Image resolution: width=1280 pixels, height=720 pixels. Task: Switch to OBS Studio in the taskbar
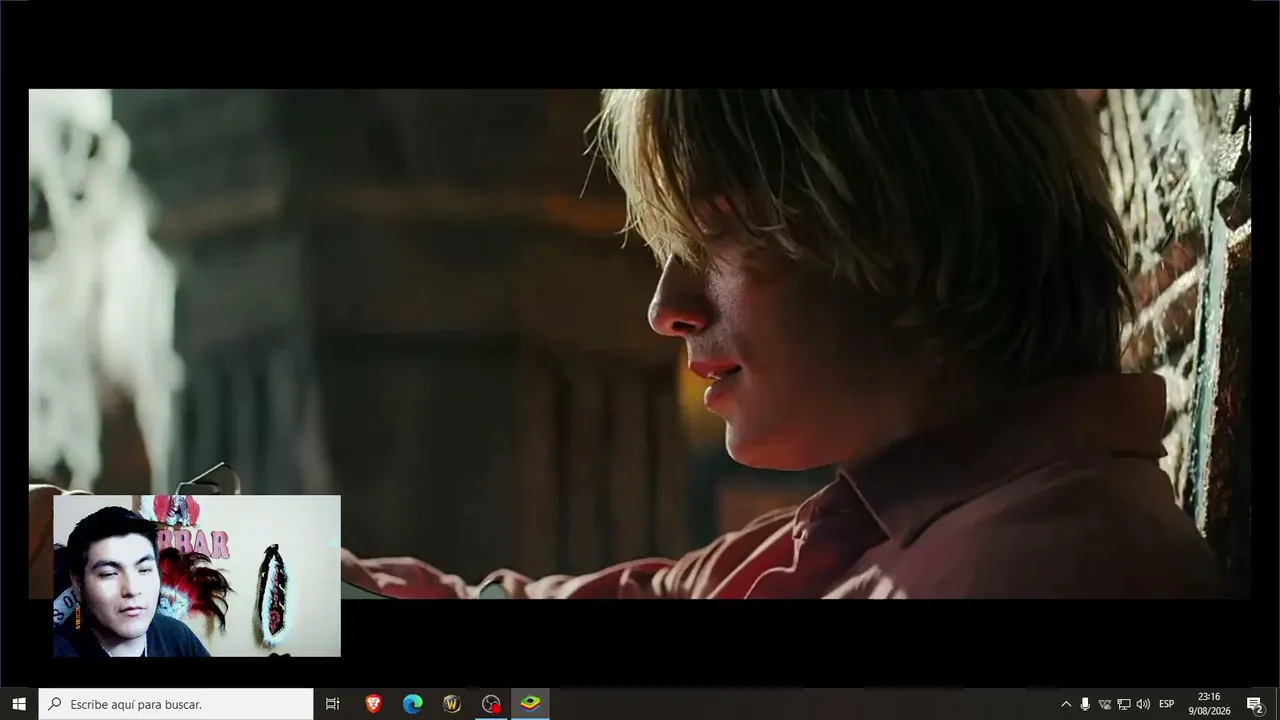click(491, 704)
